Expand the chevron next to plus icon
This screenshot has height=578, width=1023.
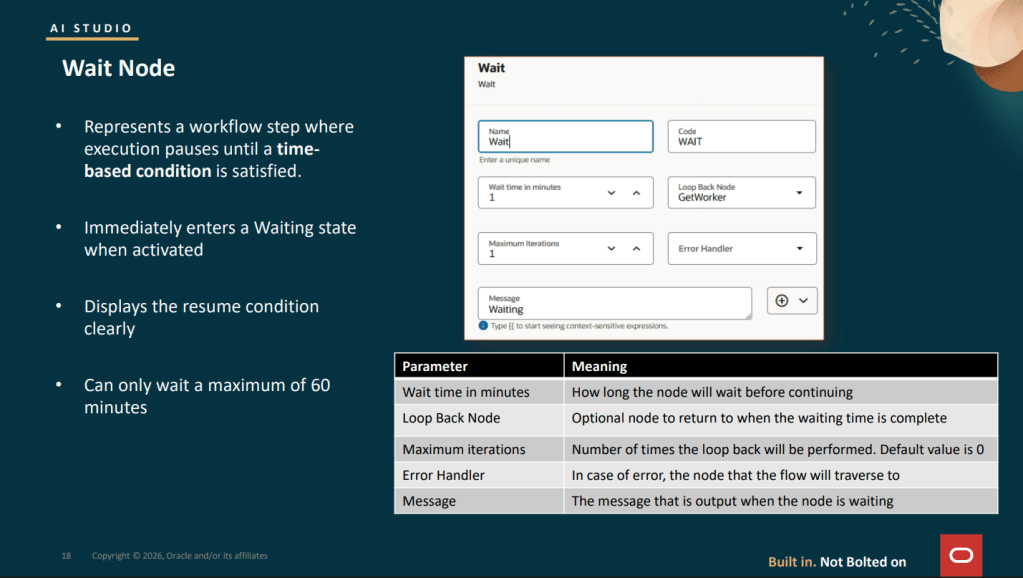click(803, 301)
